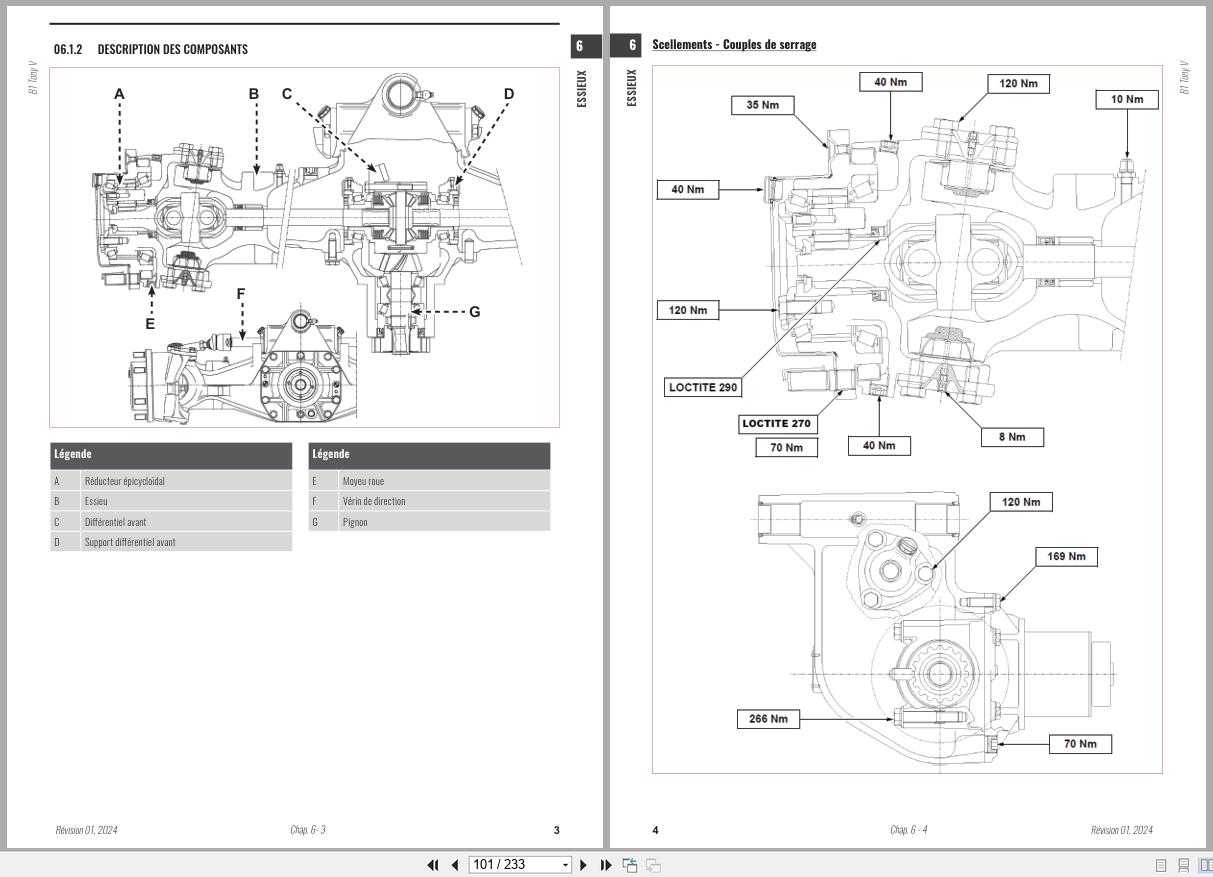This screenshot has height=877, width=1213.
Task: Navigate to the previous page
Action: pyautogui.click(x=455, y=864)
